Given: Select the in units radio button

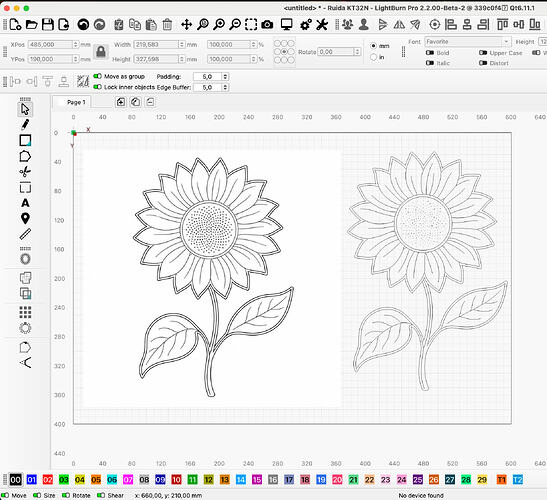Looking at the screenshot, I should pyautogui.click(x=374, y=57).
